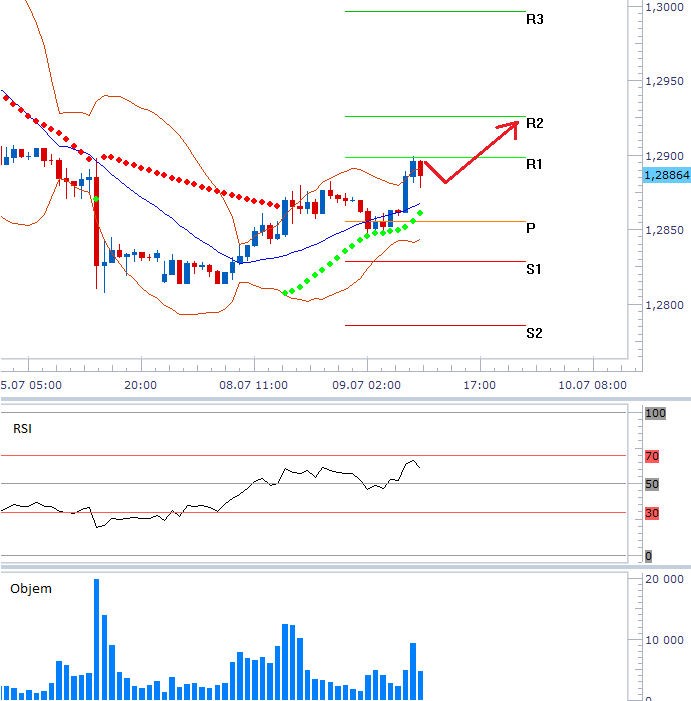Click the 1,3000 price axis label
The image size is (691, 701).
(x=664, y=7)
